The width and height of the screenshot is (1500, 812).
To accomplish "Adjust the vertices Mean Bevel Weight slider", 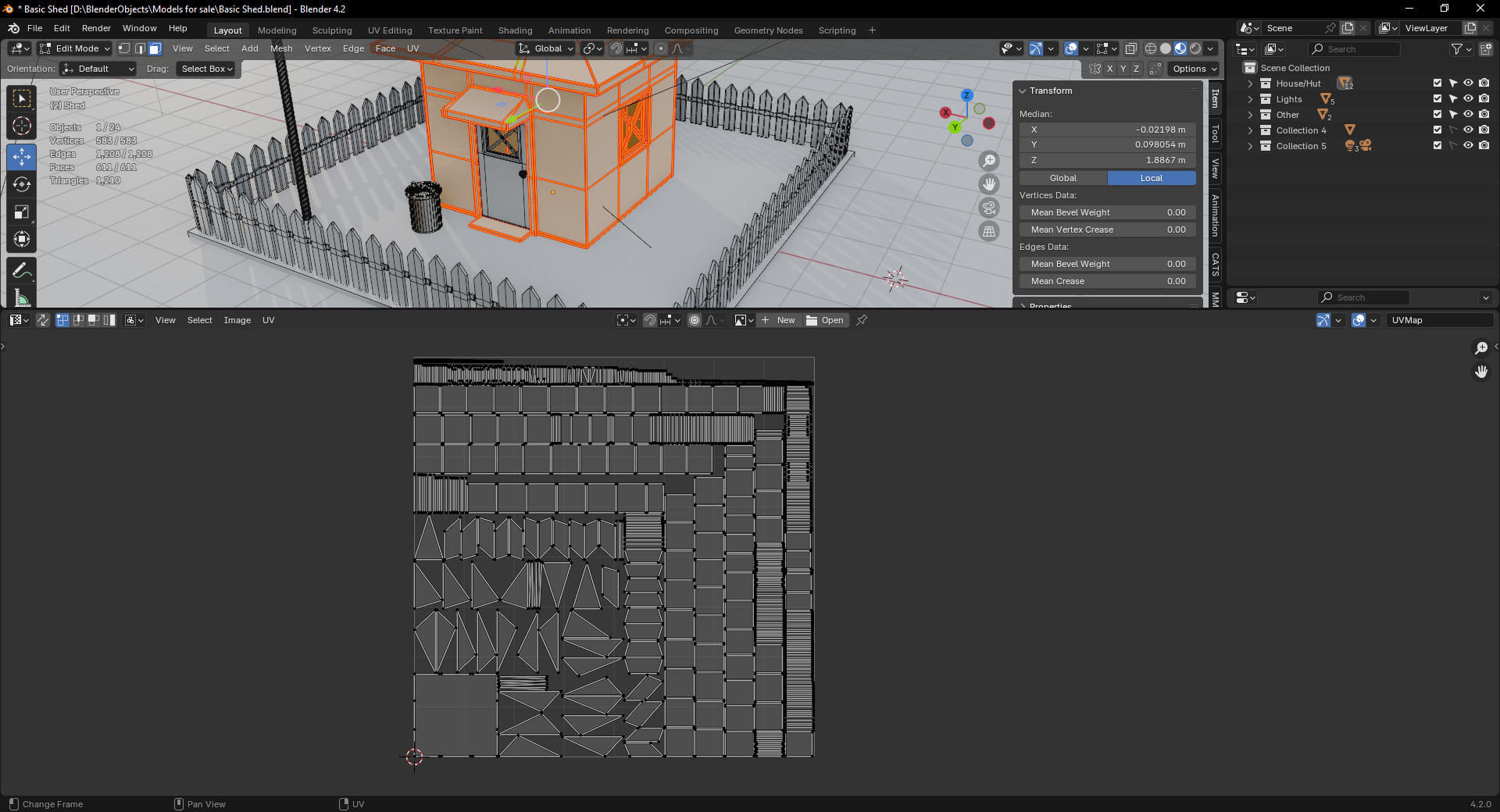I will [1108, 212].
